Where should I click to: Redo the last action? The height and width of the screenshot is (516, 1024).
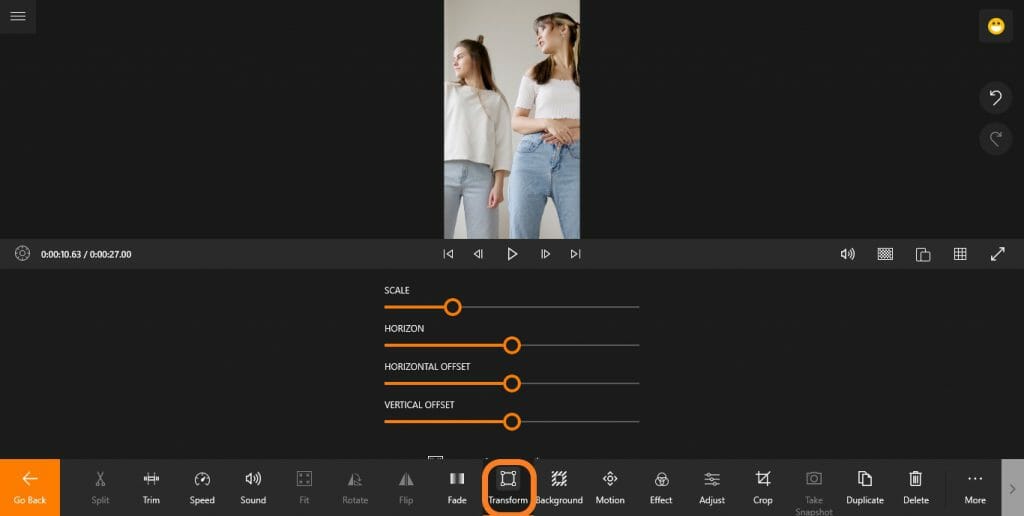(995, 138)
